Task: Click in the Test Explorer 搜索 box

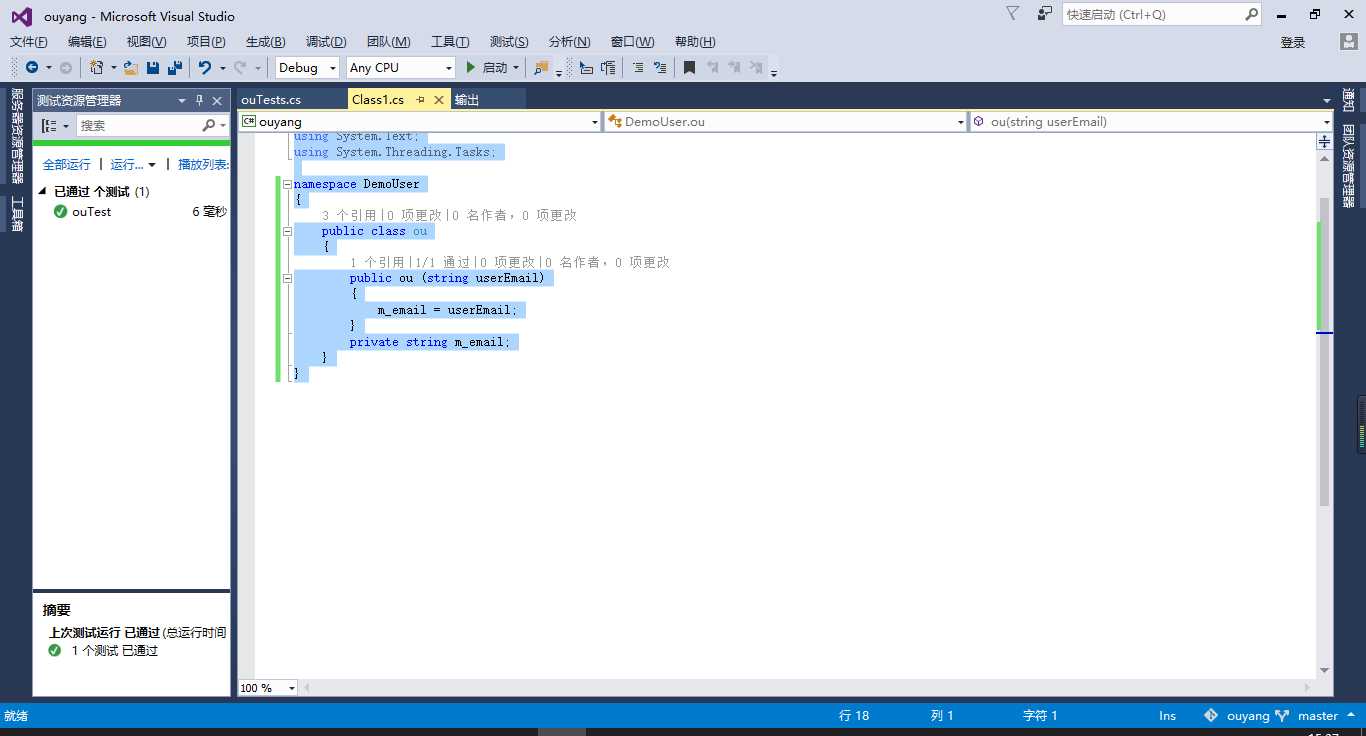Action: click(x=138, y=125)
